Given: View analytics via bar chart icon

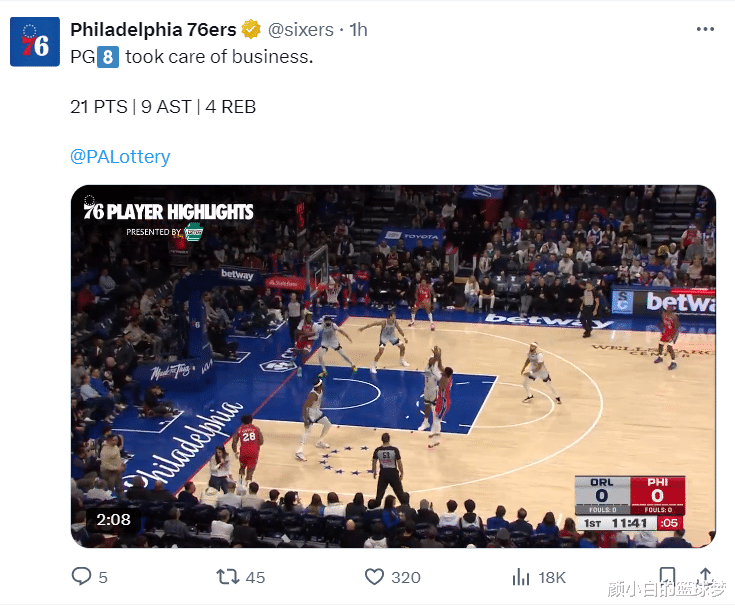Looking at the screenshot, I should 521,577.
